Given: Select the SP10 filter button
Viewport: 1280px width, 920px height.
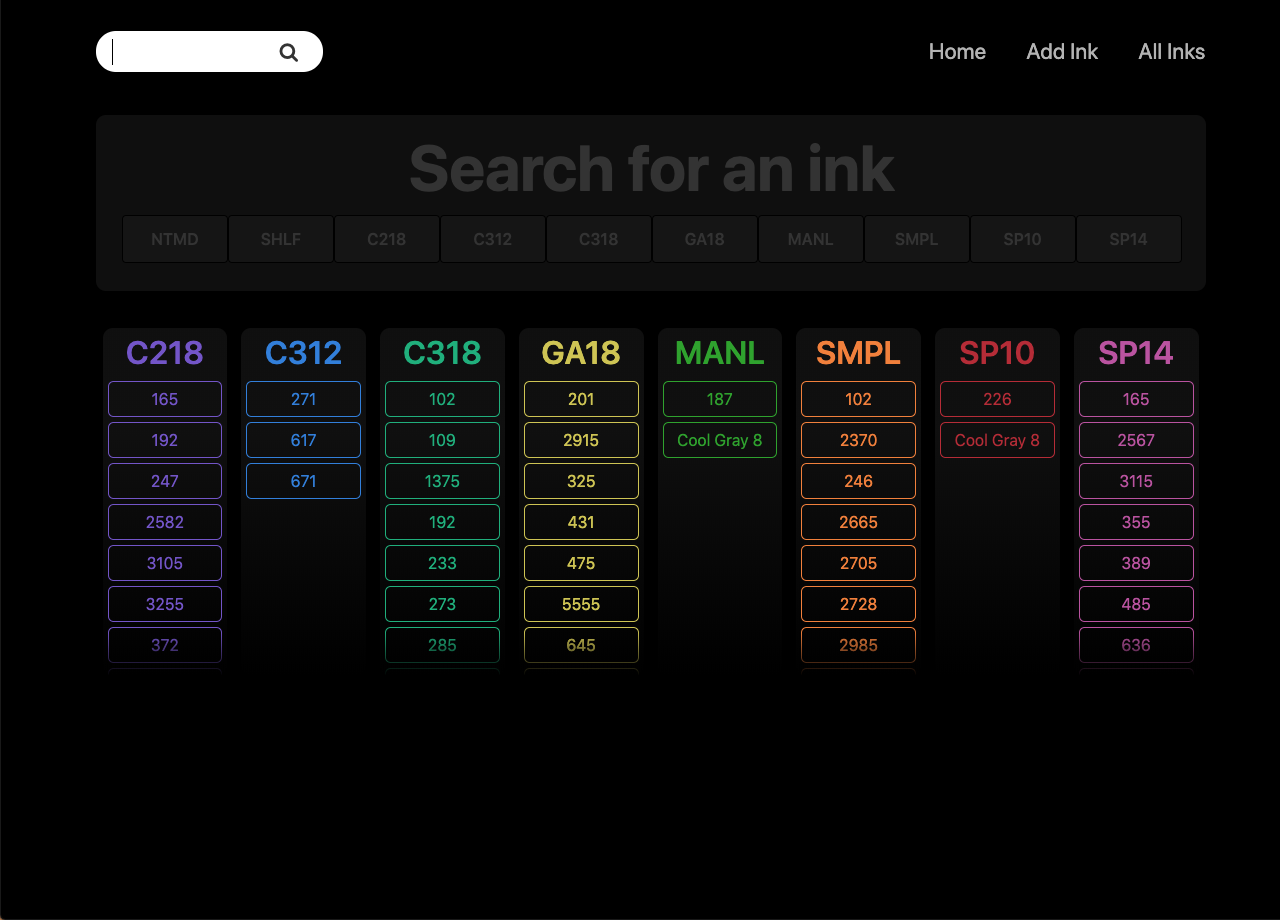Looking at the screenshot, I should coord(1023,239).
